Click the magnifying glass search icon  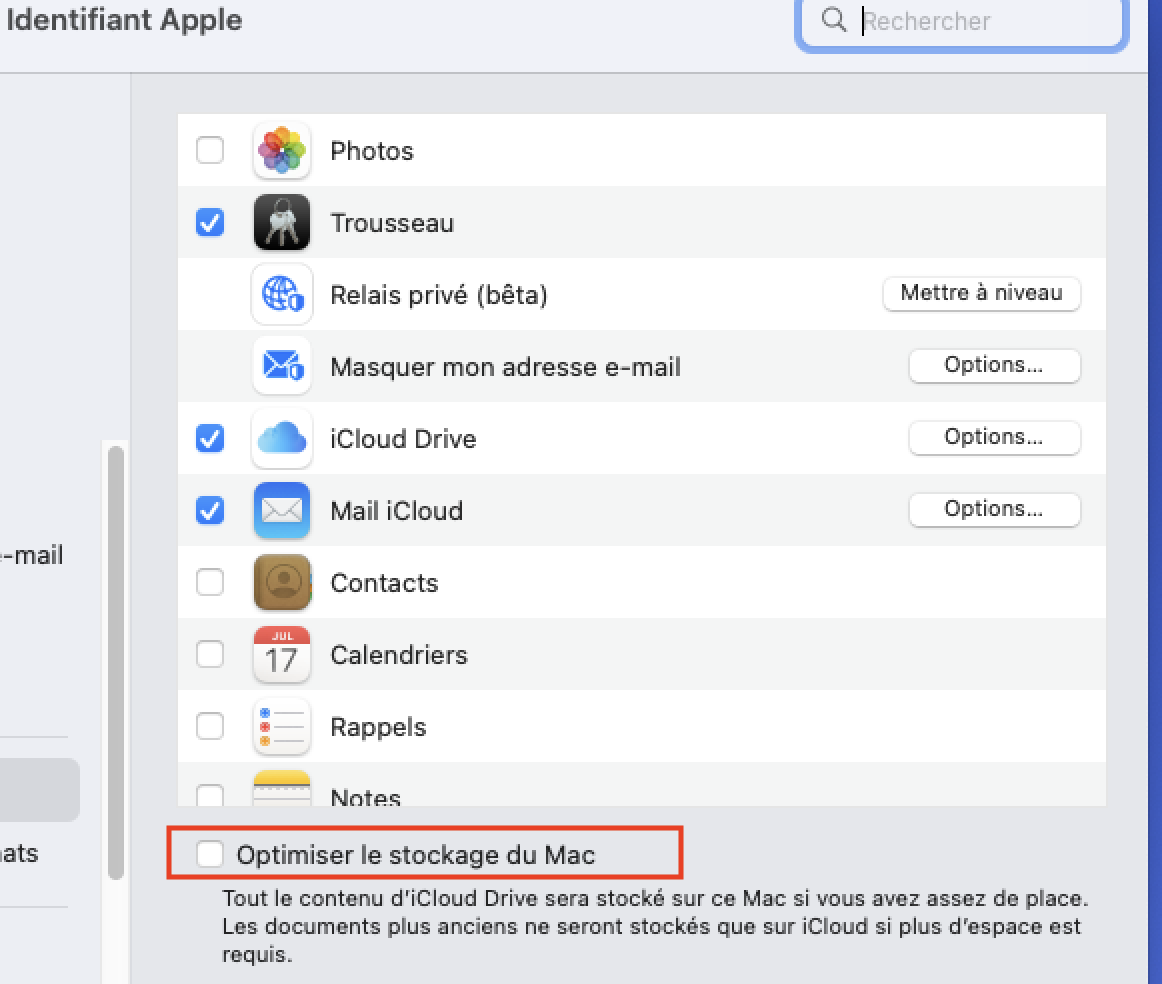pyautogui.click(x=834, y=20)
